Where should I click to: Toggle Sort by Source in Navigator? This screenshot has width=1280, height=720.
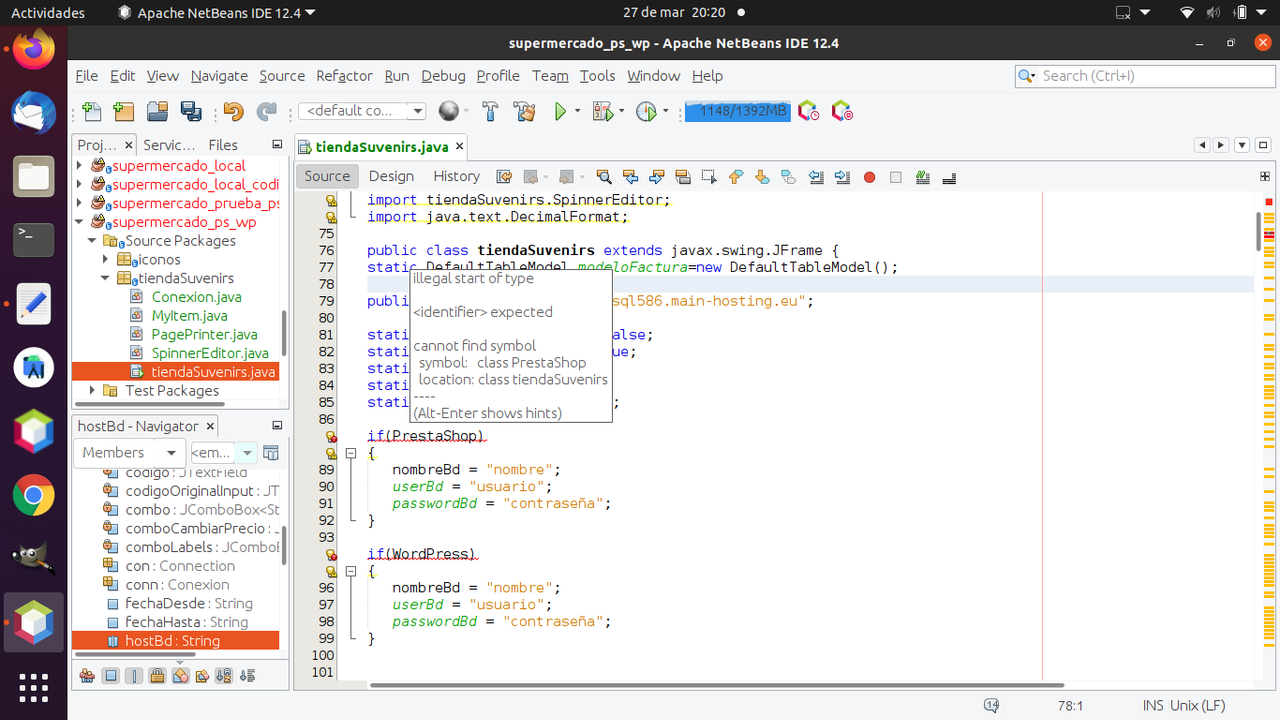coord(247,676)
